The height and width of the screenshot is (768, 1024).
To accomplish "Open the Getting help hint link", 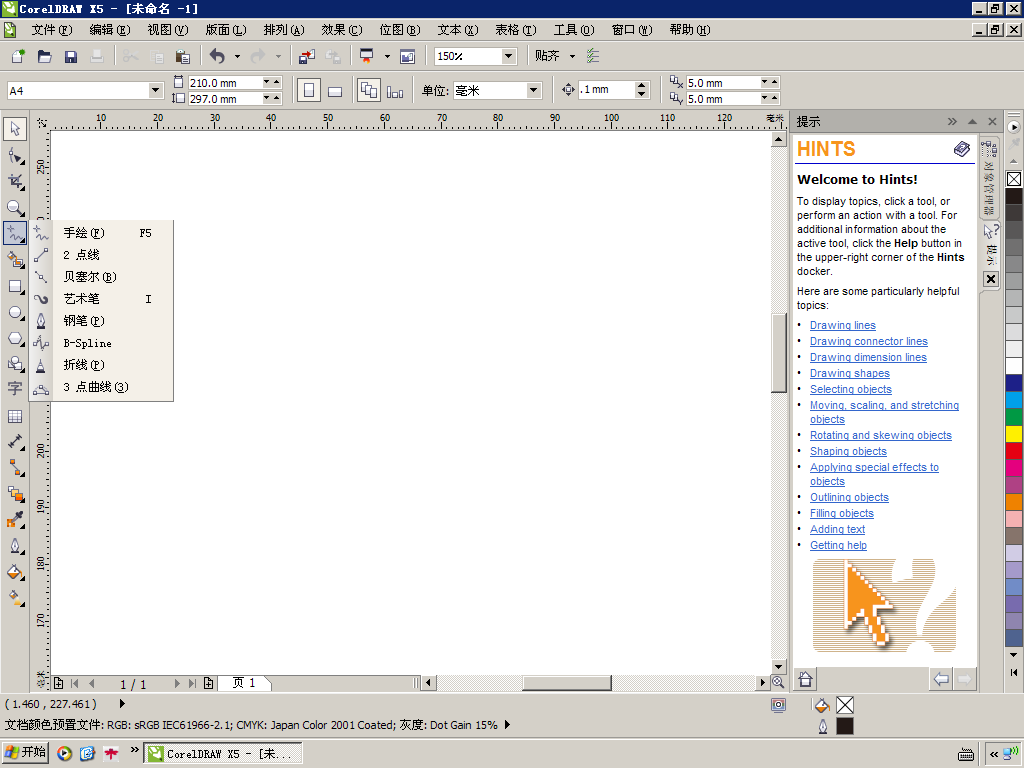I will (839, 545).
